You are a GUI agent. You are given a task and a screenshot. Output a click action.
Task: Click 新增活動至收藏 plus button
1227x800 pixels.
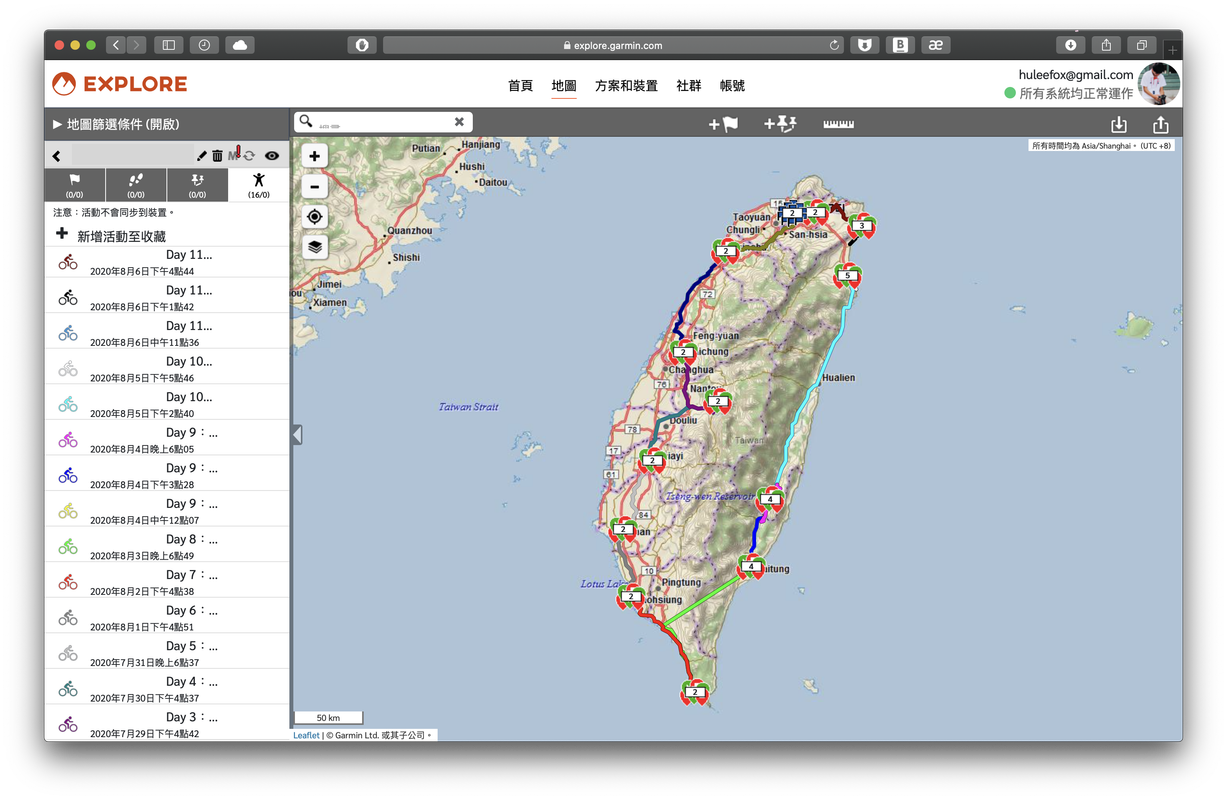coord(62,235)
